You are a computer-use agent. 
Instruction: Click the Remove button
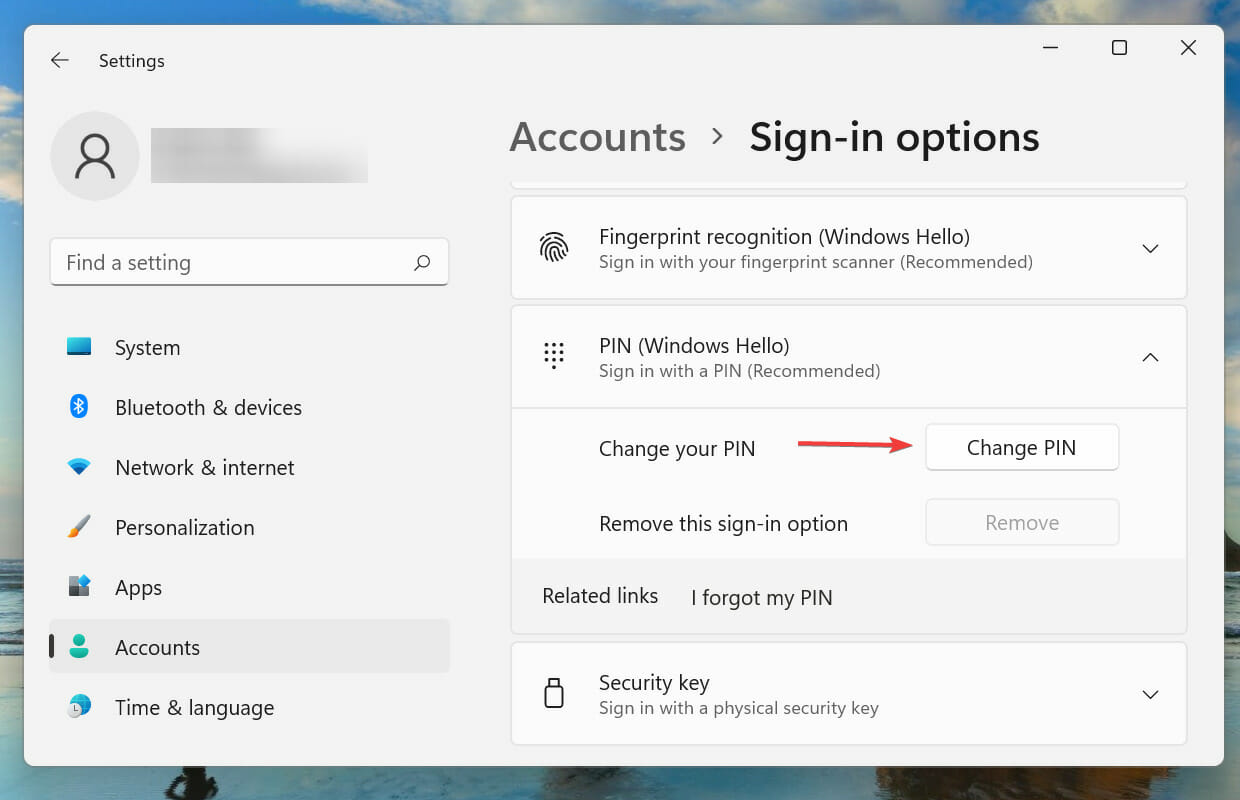[1022, 522]
